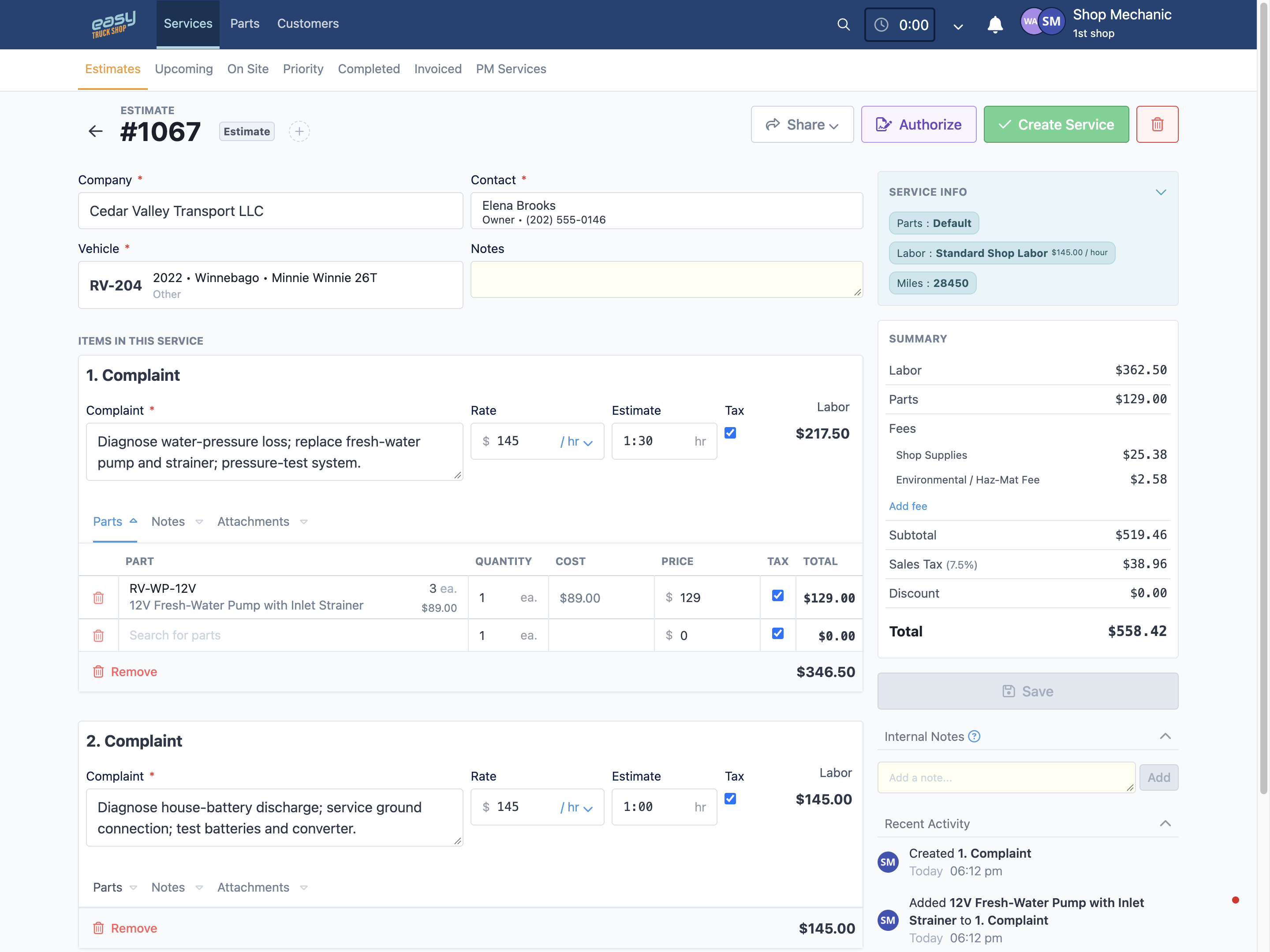1270x952 pixels.
Task: Click the Search for parts field
Action: click(x=293, y=635)
